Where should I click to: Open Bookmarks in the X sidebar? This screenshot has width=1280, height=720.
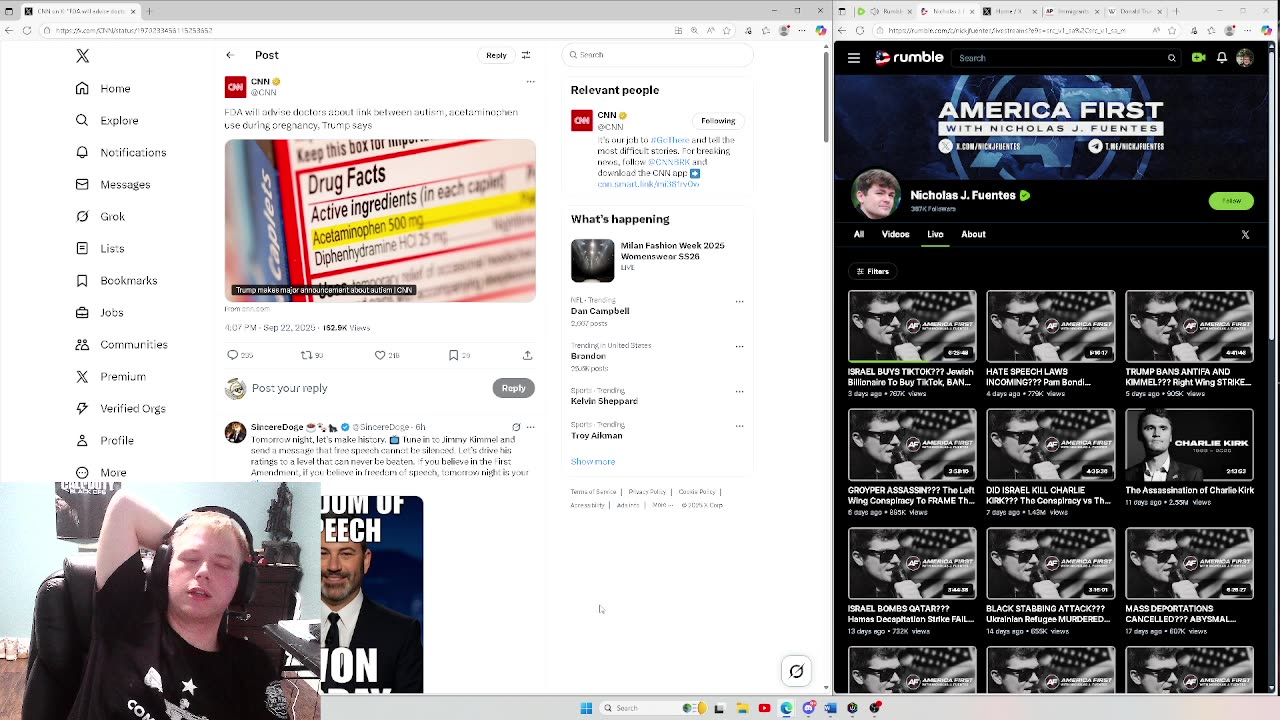pos(116,280)
